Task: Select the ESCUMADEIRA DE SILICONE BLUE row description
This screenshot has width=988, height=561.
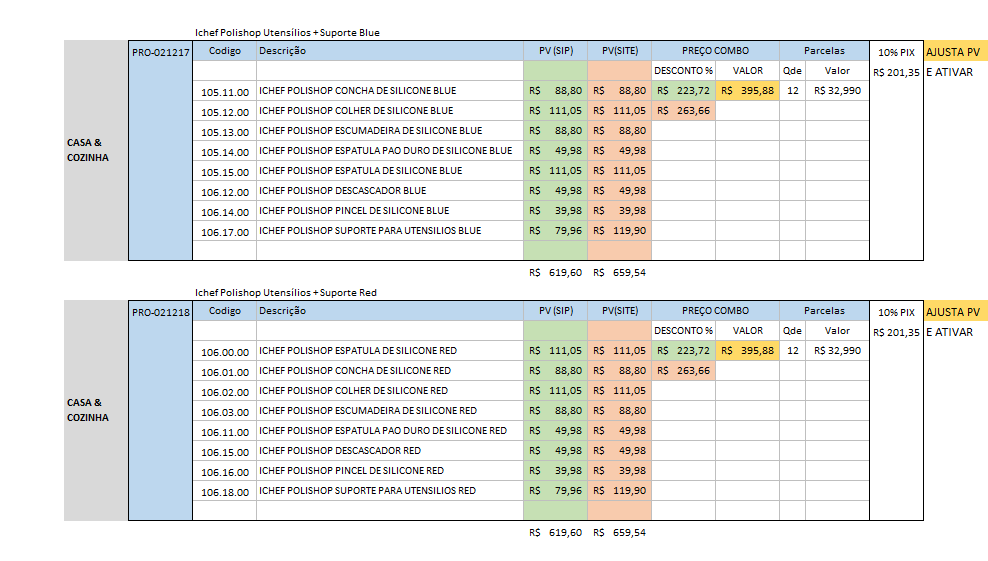Action: pyautogui.click(x=370, y=131)
